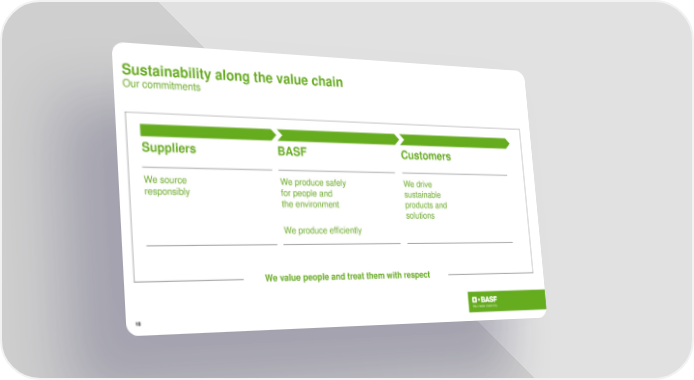Select the green arrow above BASF heading
Screen dimensions: 694x380
point(338,137)
